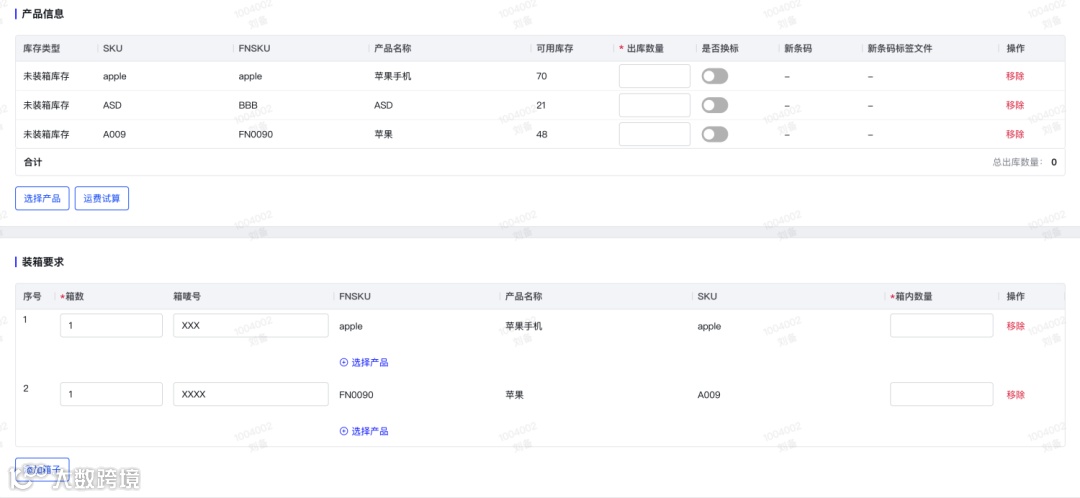1080x498 pixels.
Task: Click the 运费试算 button
Action: [102, 198]
